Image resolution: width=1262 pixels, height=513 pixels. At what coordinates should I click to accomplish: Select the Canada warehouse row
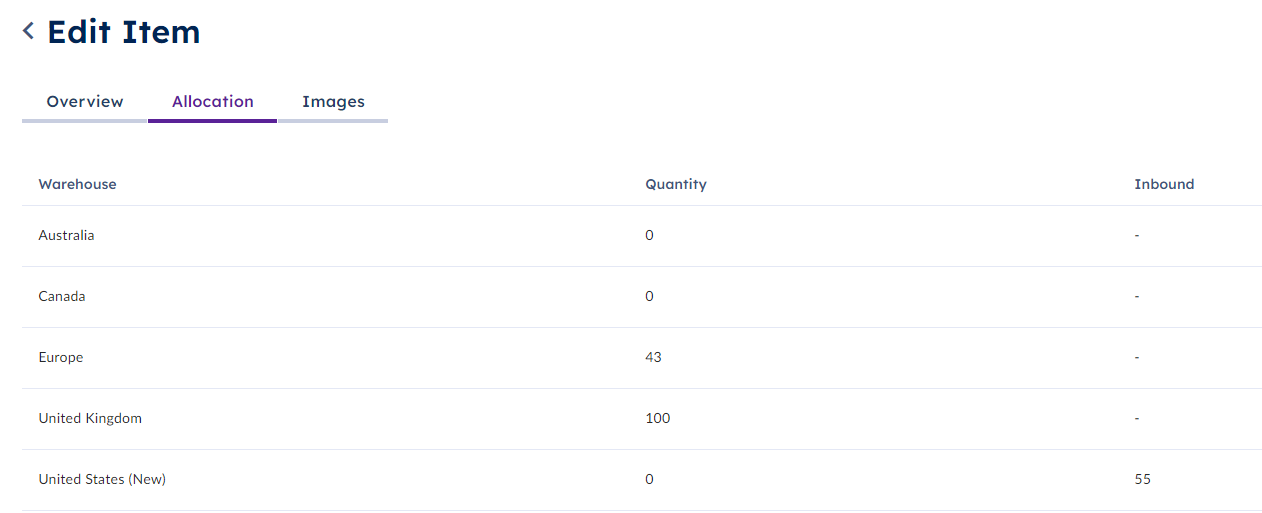pyautogui.click(x=642, y=297)
